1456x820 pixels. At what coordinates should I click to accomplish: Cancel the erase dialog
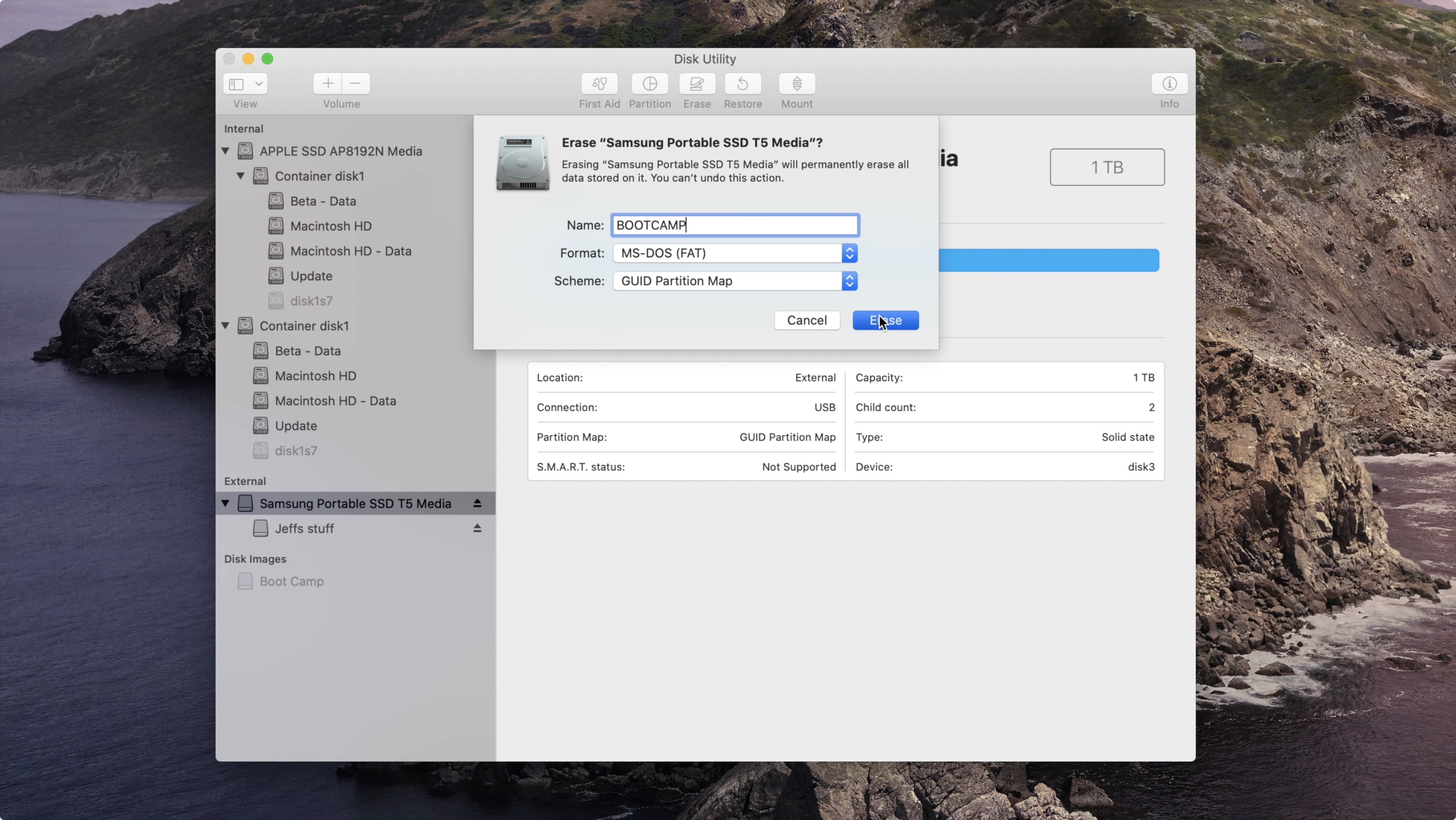coord(807,320)
